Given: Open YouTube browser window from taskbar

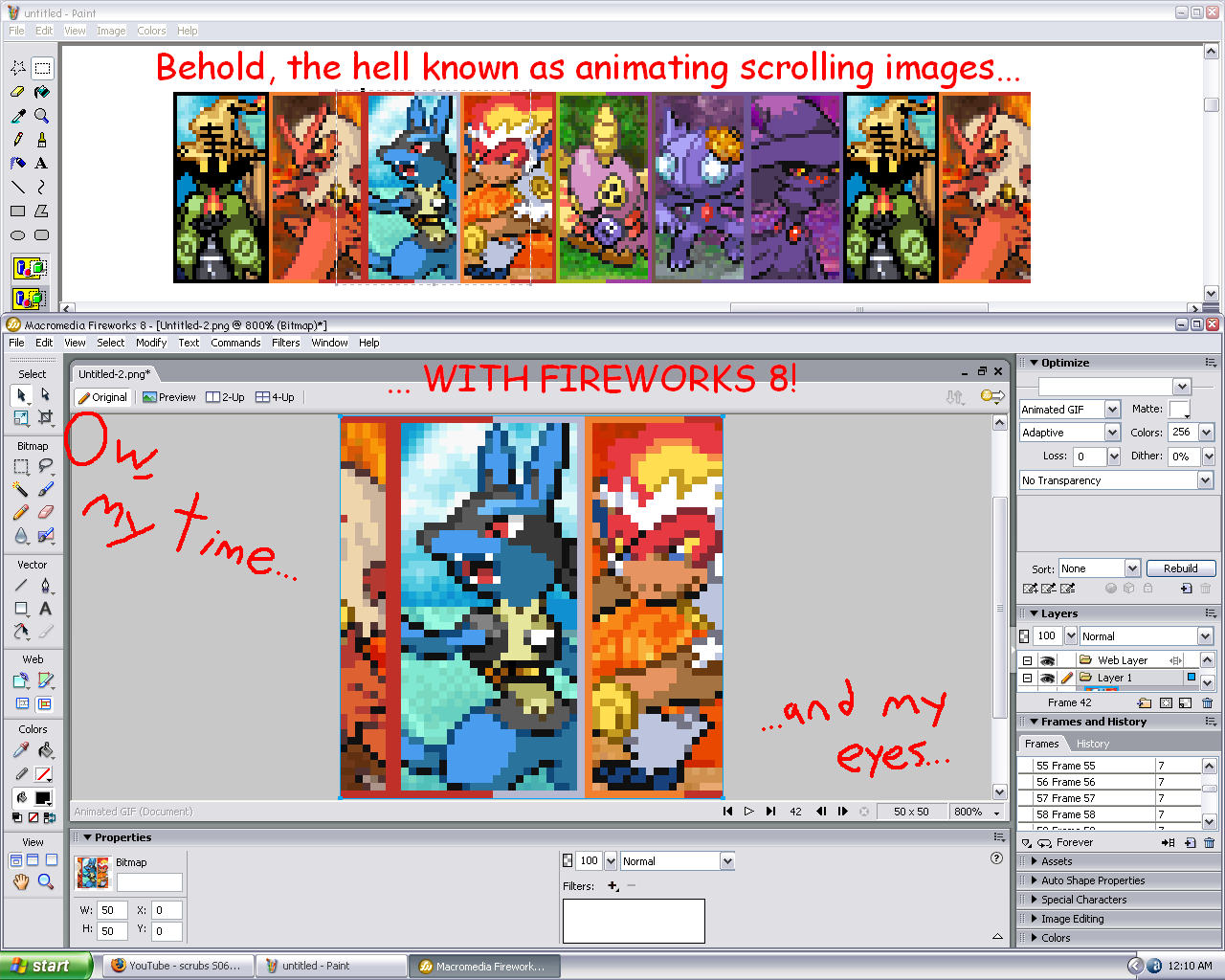Looking at the screenshot, I should point(176,966).
